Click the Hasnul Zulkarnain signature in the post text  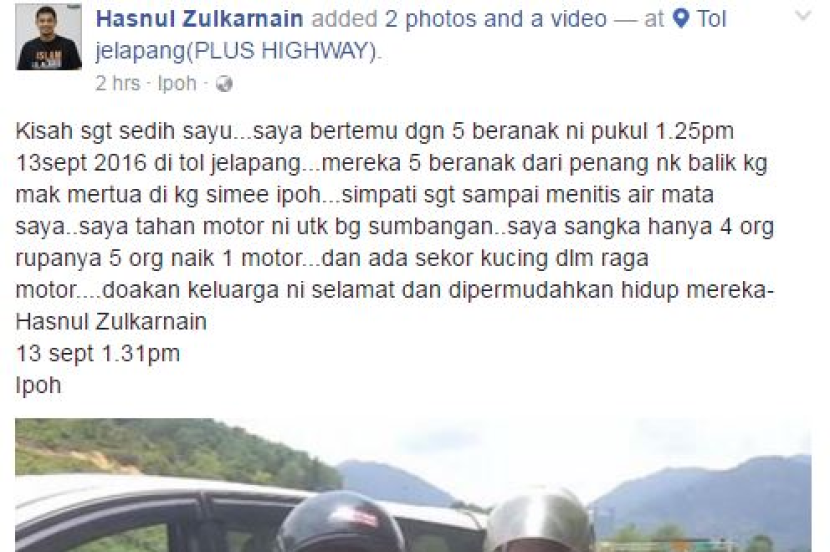(x=111, y=322)
